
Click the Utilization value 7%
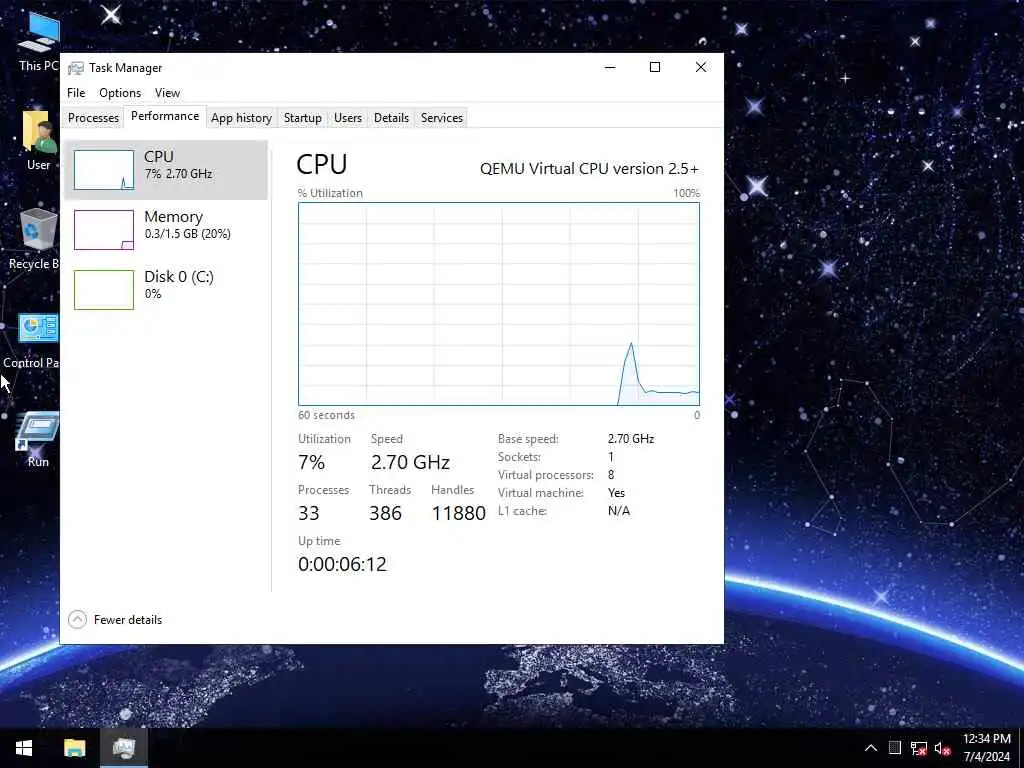click(312, 462)
